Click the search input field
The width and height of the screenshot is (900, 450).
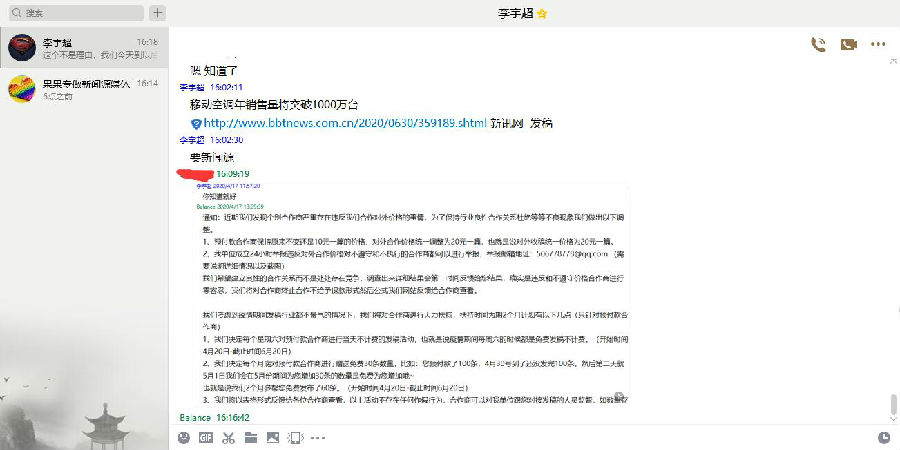click(75, 13)
